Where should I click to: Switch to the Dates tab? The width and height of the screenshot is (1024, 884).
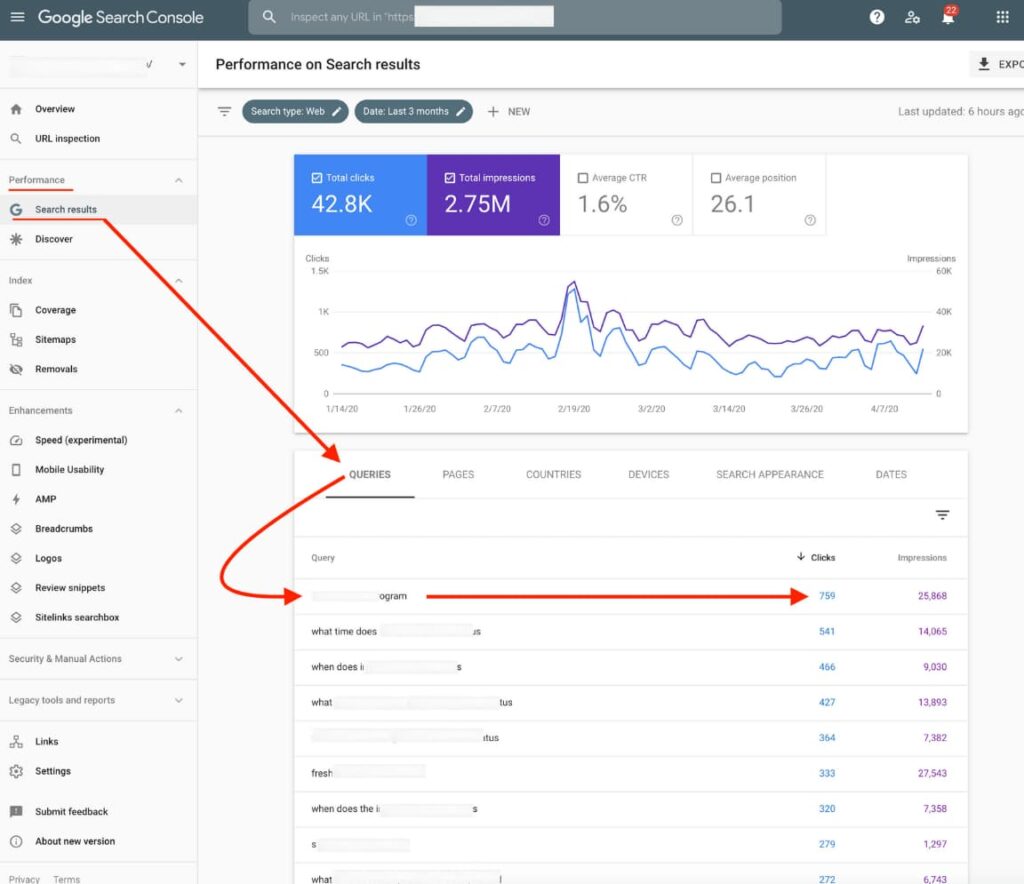891,475
